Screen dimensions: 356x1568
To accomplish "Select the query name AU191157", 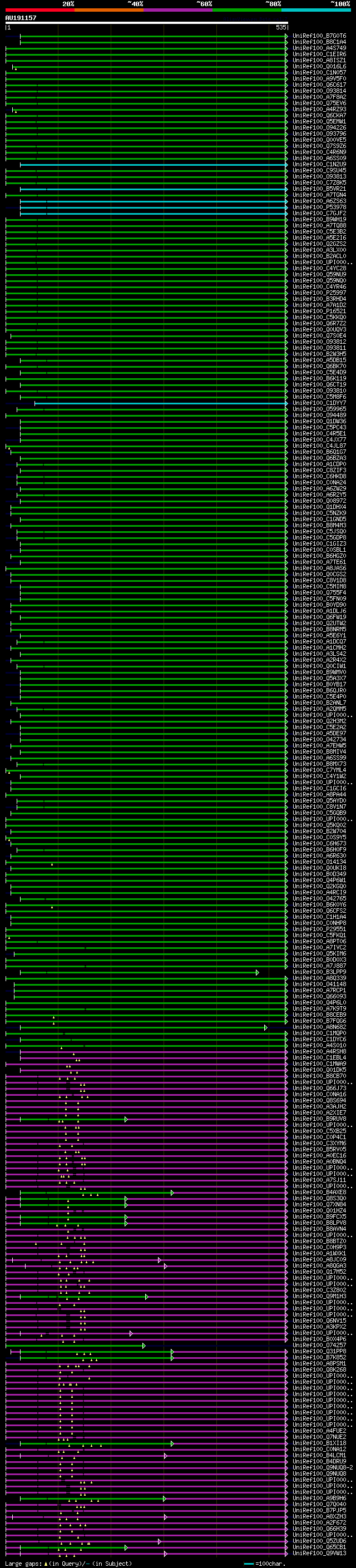I will click(x=21, y=18).
